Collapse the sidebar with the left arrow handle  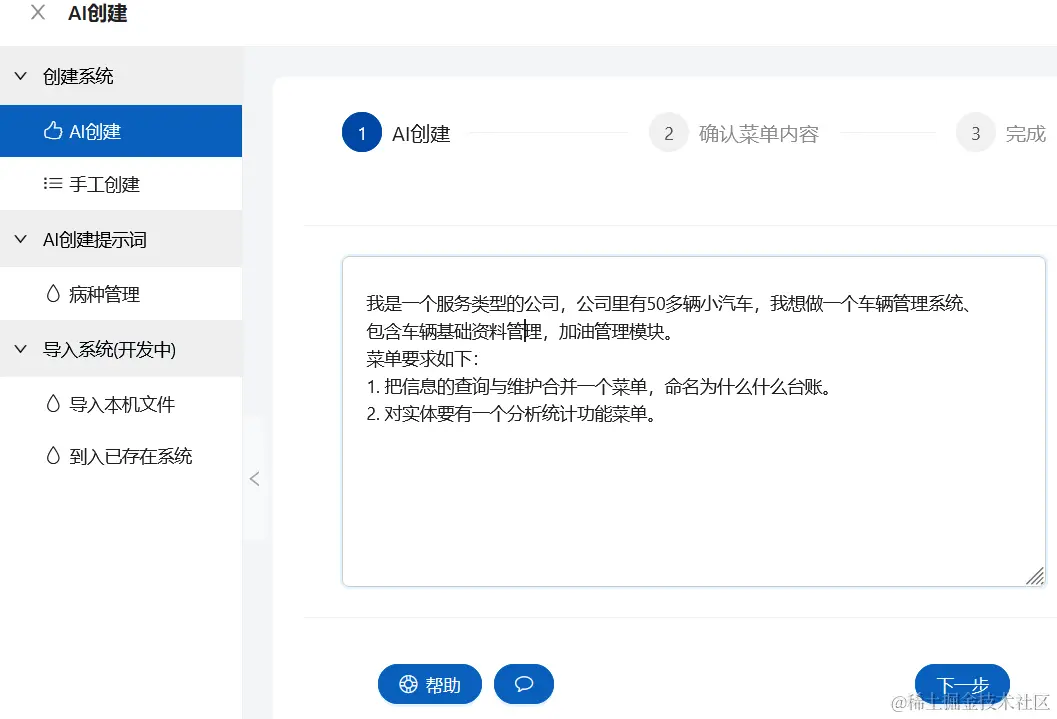click(254, 478)
